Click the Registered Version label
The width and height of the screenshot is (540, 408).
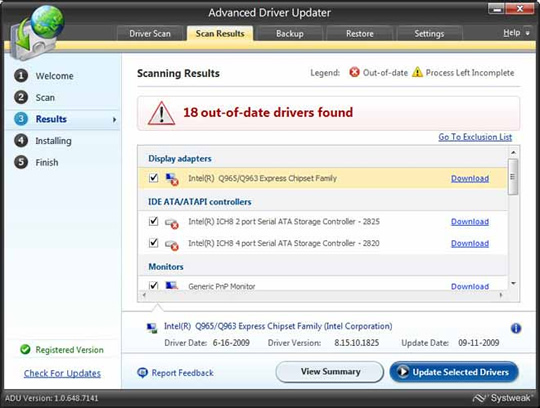[69, 350]
